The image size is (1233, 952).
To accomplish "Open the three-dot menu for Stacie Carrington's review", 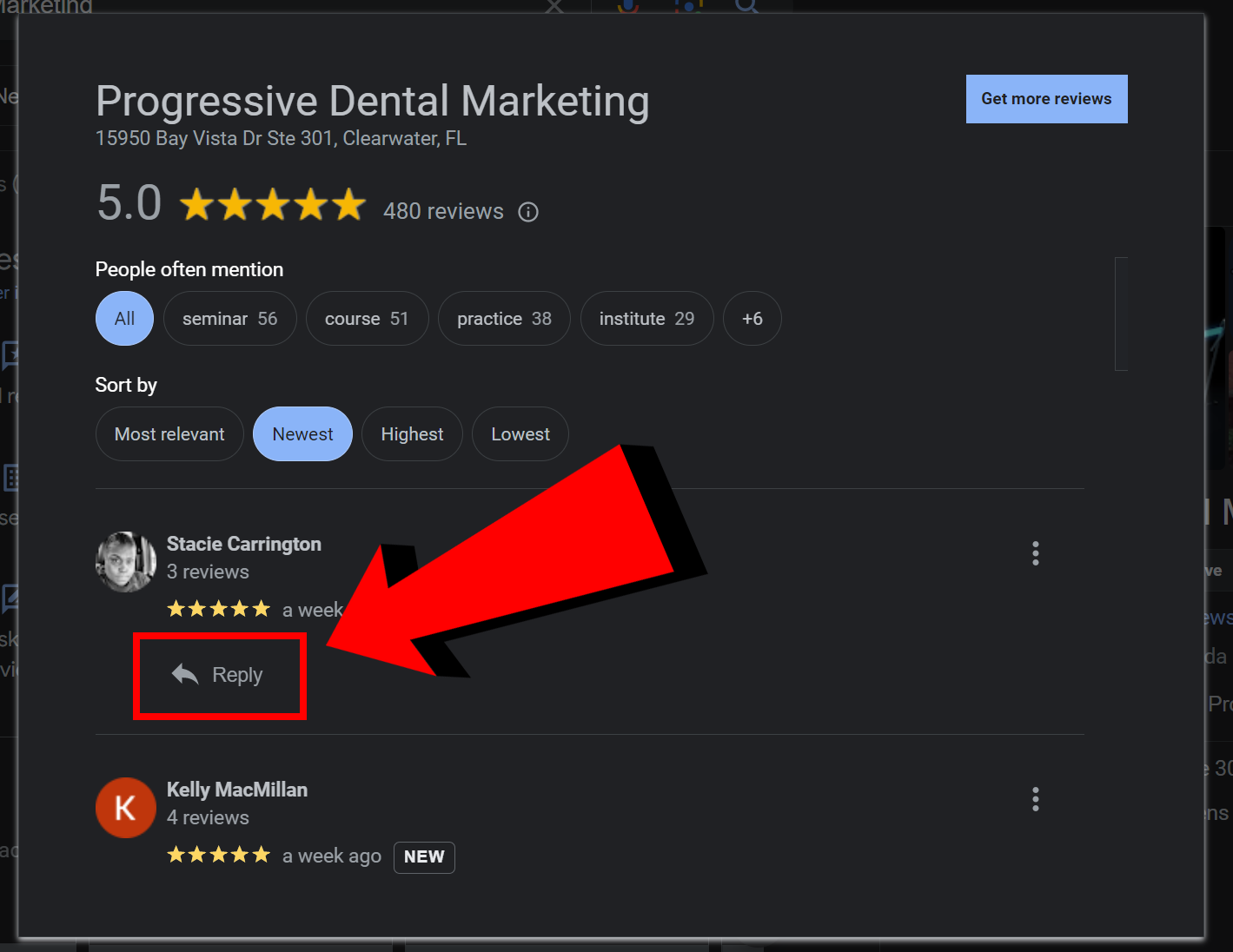I will 1035,553.
